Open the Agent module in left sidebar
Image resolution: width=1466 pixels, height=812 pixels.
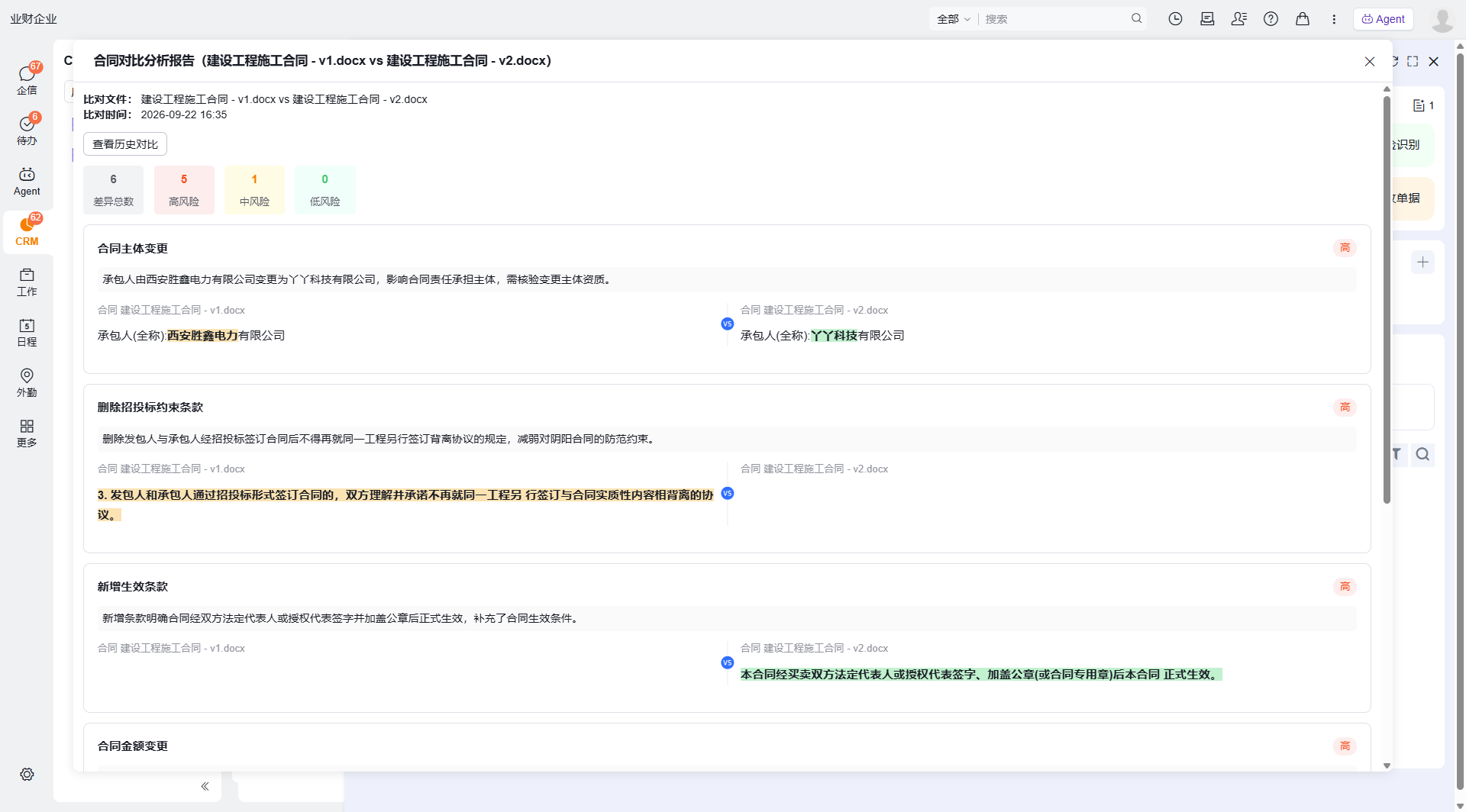pos(27,182)
